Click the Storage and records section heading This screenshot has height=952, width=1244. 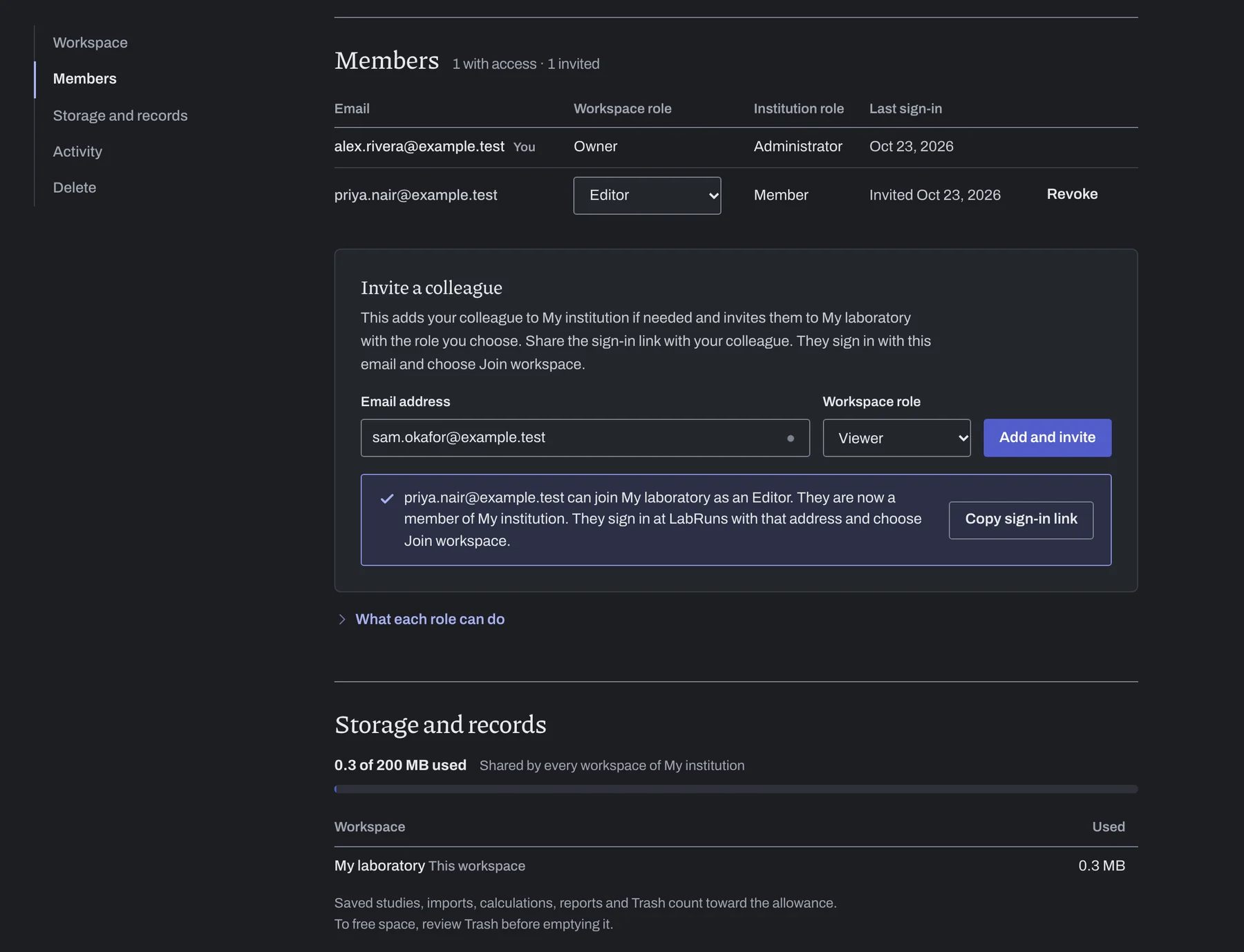pos(440,725)
